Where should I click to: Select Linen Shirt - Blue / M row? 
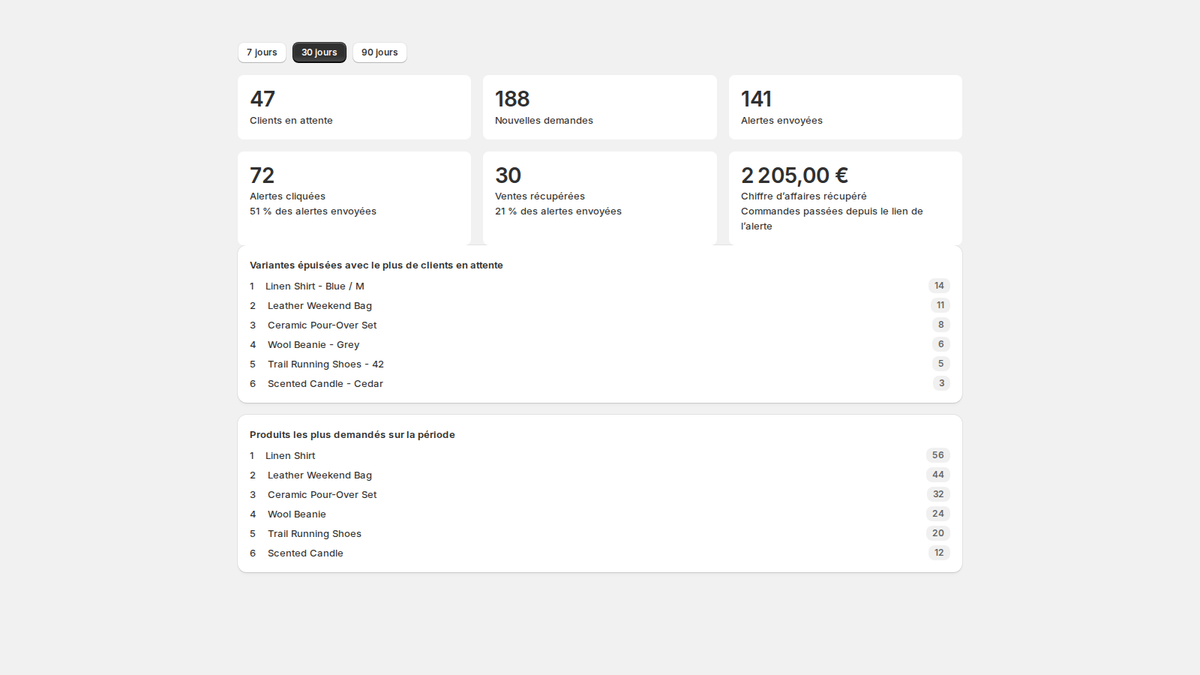[600, 286]
